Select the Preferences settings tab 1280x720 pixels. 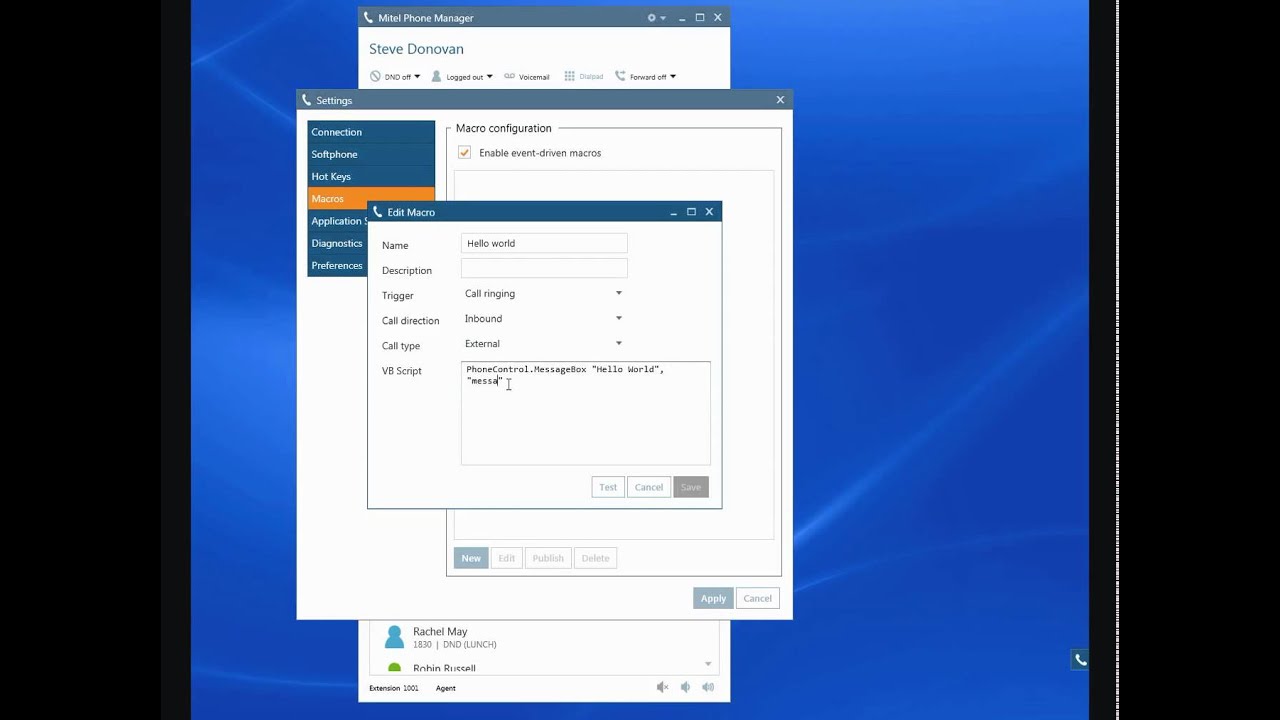(337, 265)
